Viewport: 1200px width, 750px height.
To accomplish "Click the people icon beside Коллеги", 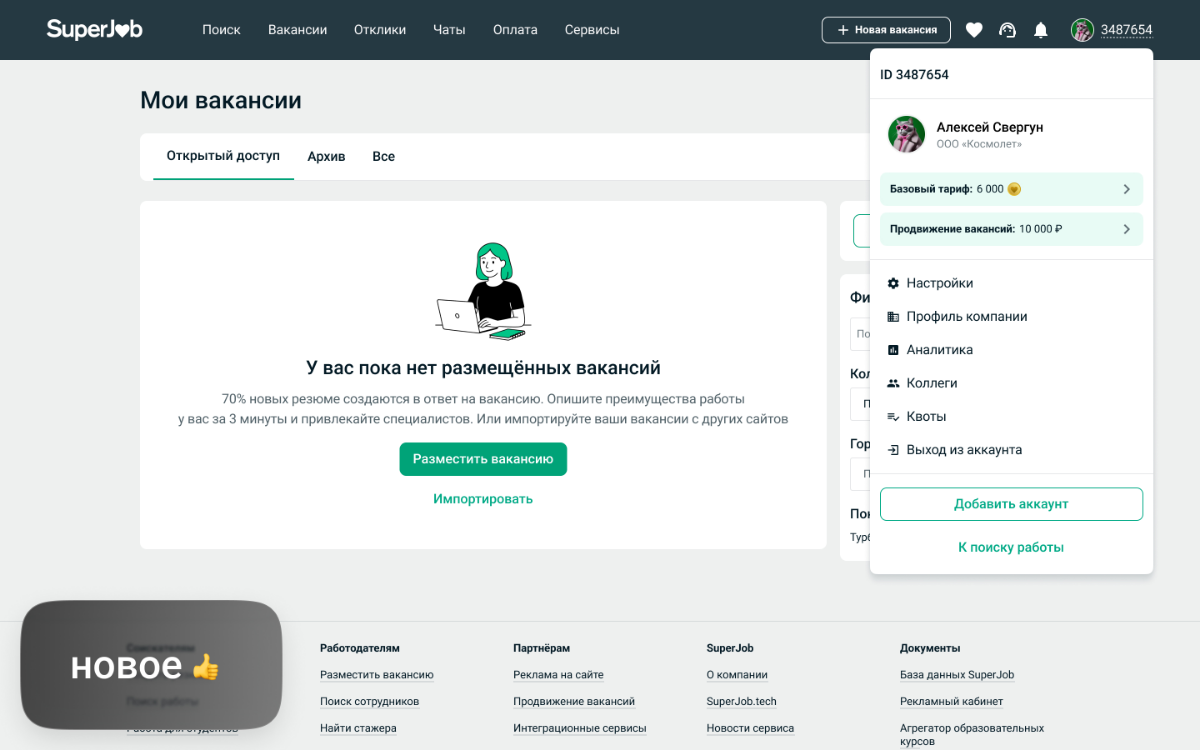I will pos(893,383).
